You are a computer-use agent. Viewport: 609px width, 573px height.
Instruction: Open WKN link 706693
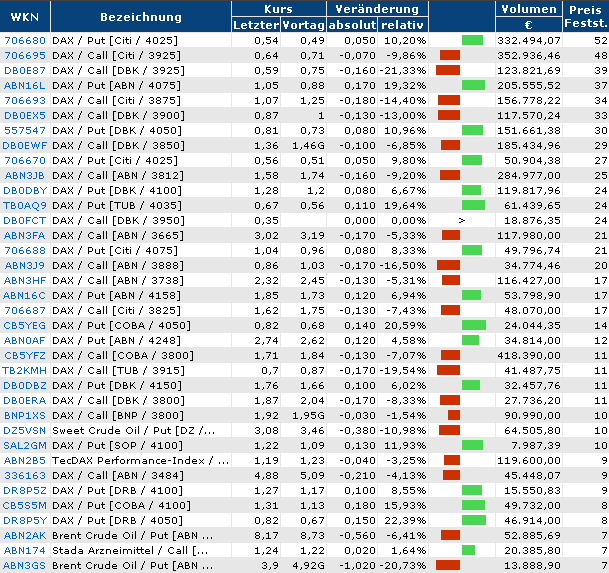click(25, 101)
